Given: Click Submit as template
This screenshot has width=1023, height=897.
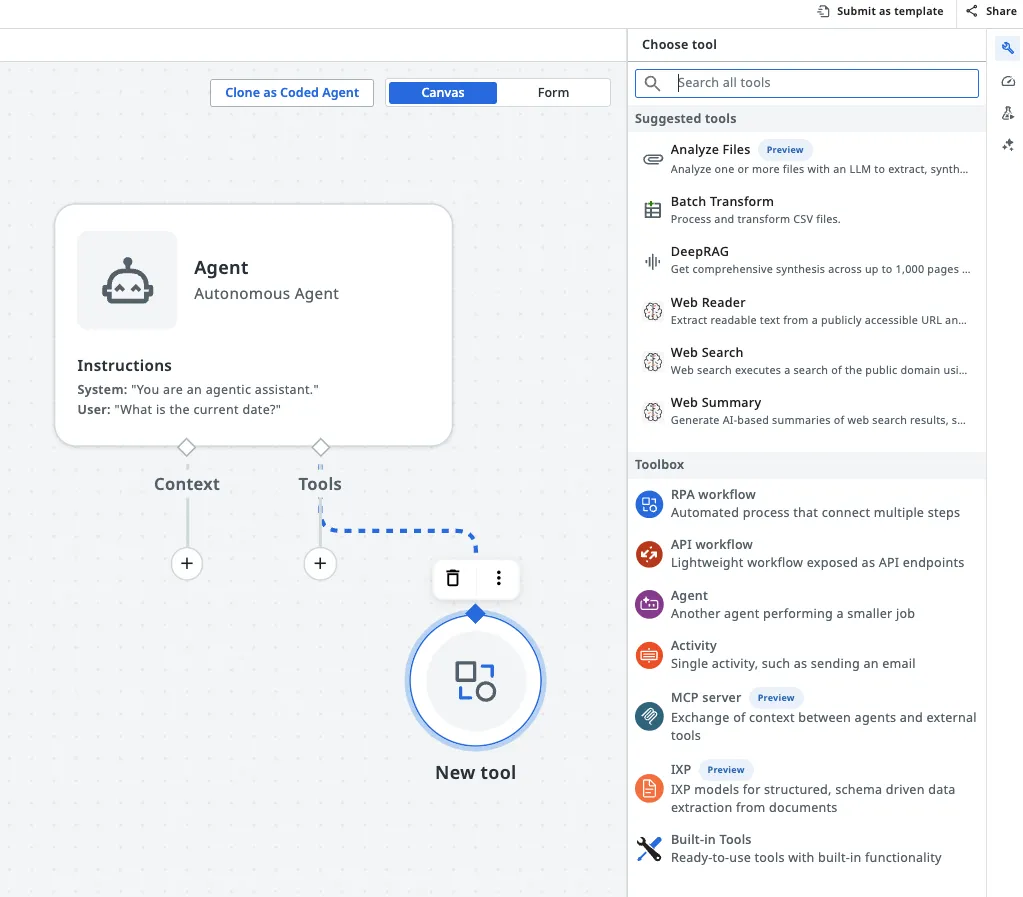Looking at the screenshot, I should pos(880,11).
